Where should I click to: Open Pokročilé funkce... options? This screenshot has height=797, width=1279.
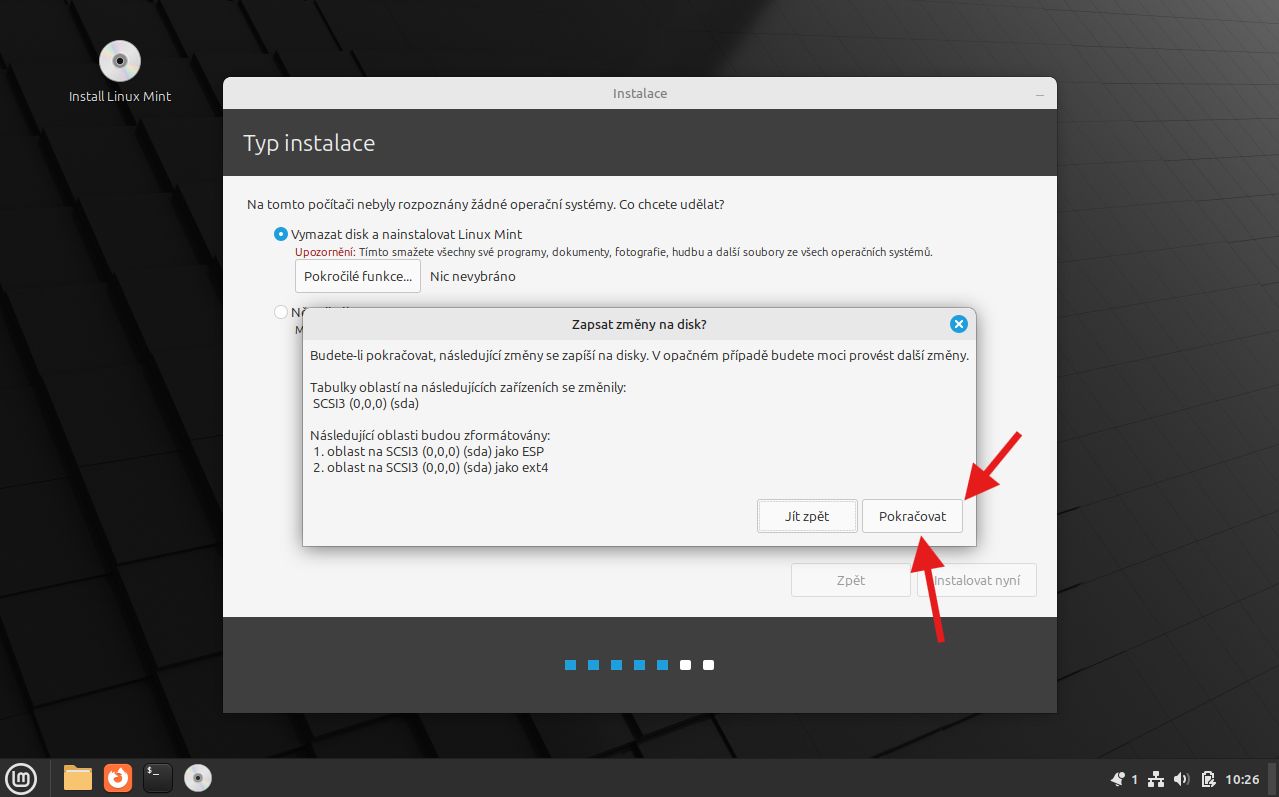tap(358, 276)
